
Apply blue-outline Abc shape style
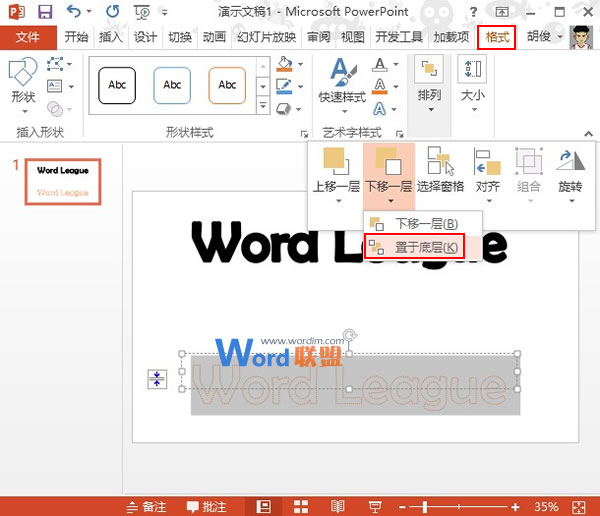(172, 85)
